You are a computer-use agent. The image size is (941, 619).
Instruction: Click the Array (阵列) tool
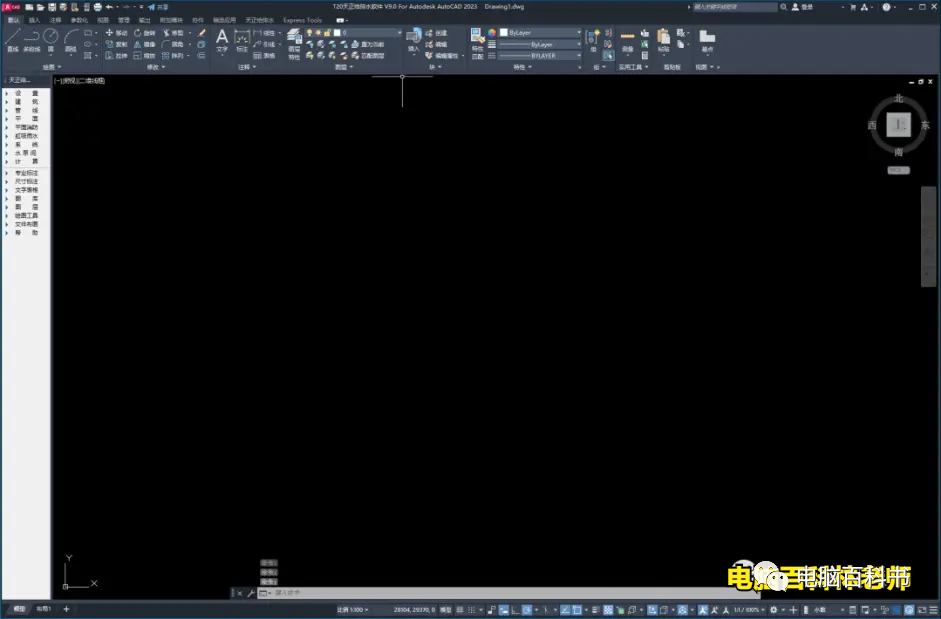coord(173,55)
